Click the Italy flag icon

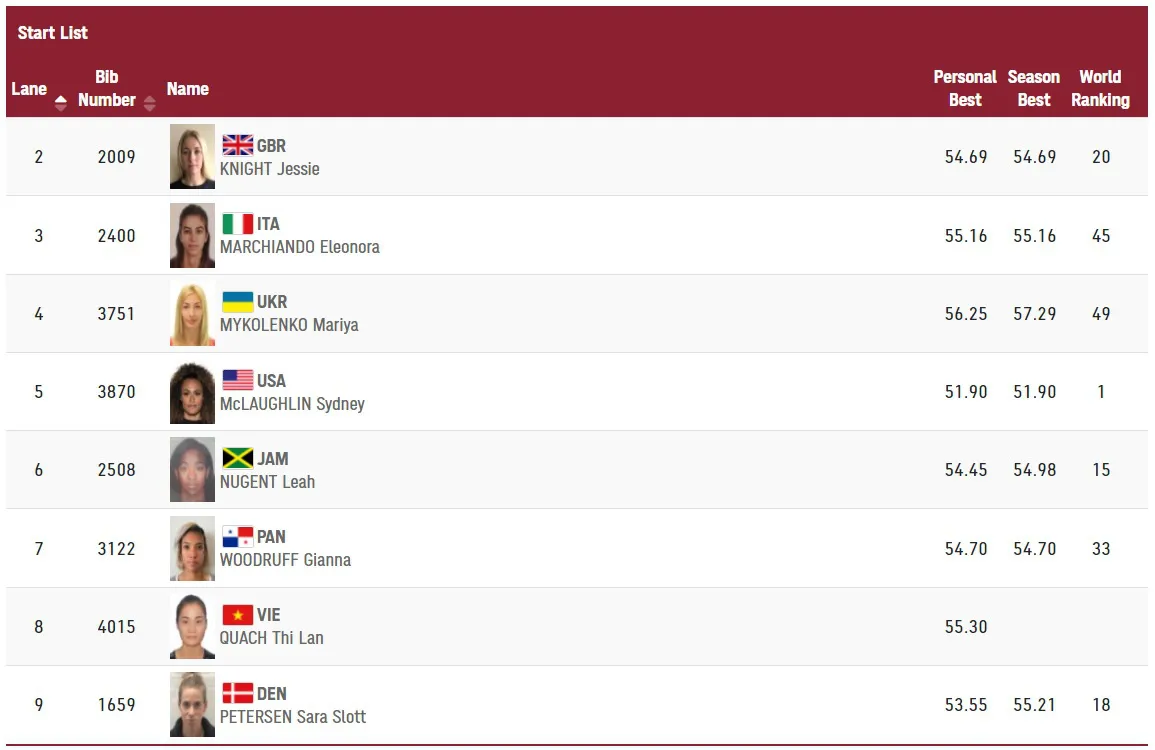[237, 223]
